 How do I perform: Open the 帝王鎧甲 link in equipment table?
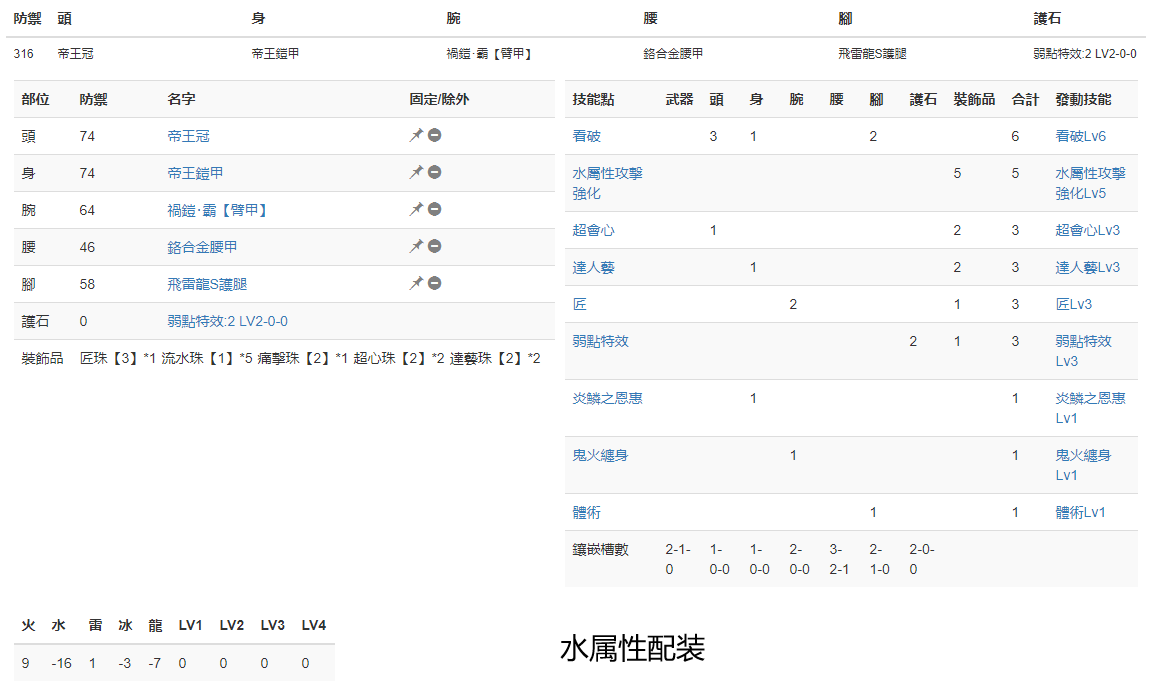(x=195, y=173)
